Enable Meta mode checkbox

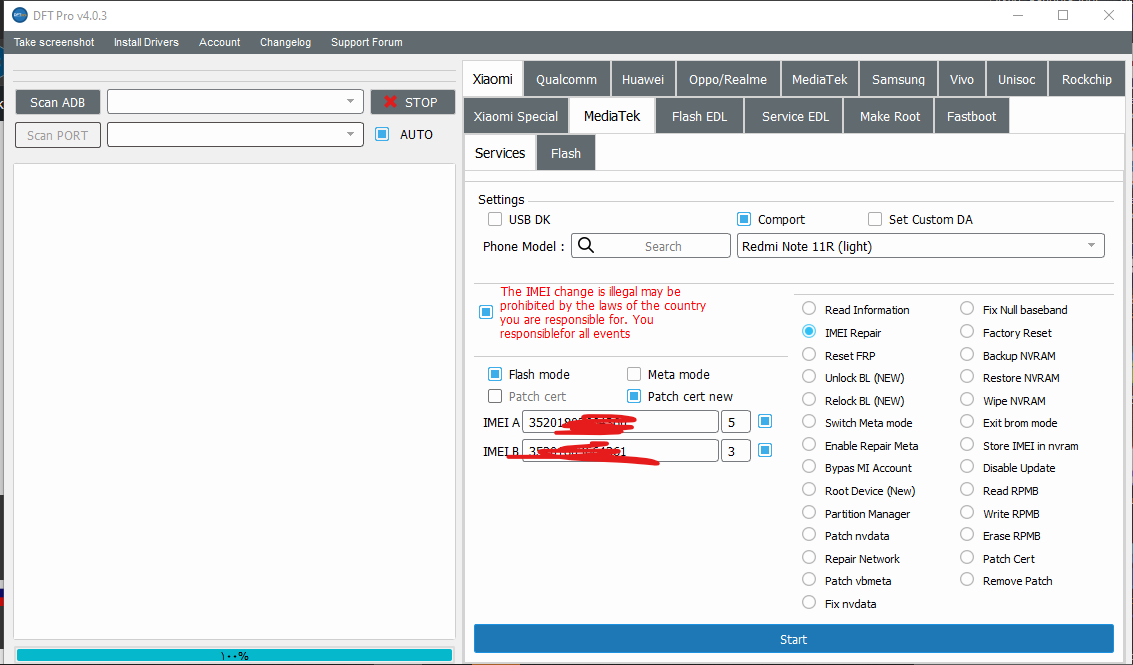tap(634, 374)
